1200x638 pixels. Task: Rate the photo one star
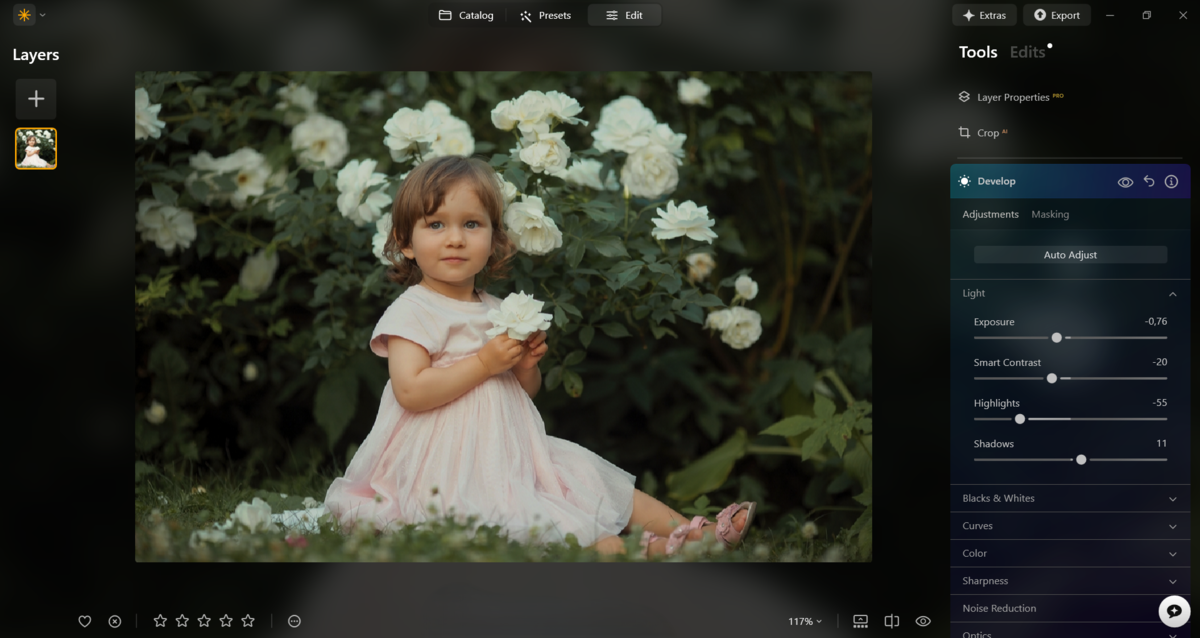pyautogui.click(x=160, y=621)
